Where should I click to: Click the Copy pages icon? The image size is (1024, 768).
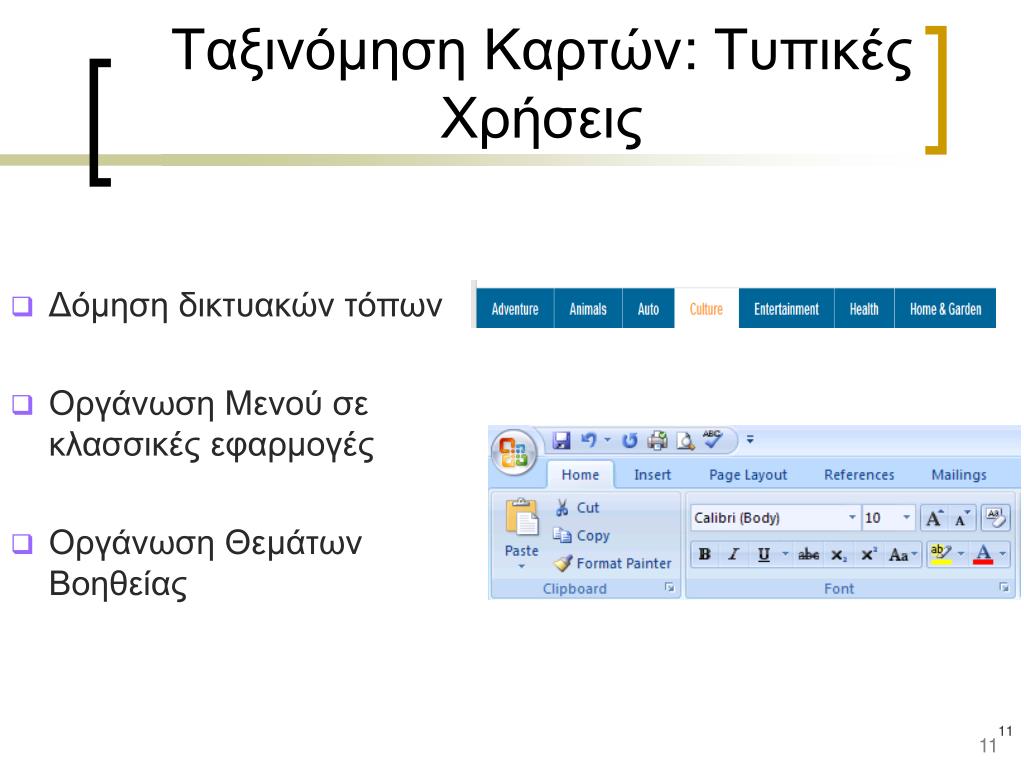(562, 535)
